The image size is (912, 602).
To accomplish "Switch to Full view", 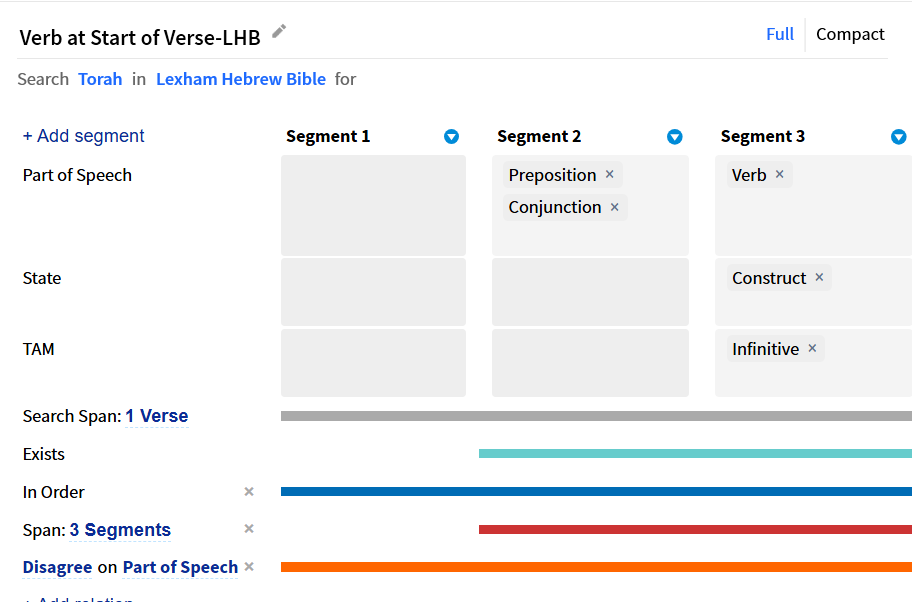I will 780,34.
